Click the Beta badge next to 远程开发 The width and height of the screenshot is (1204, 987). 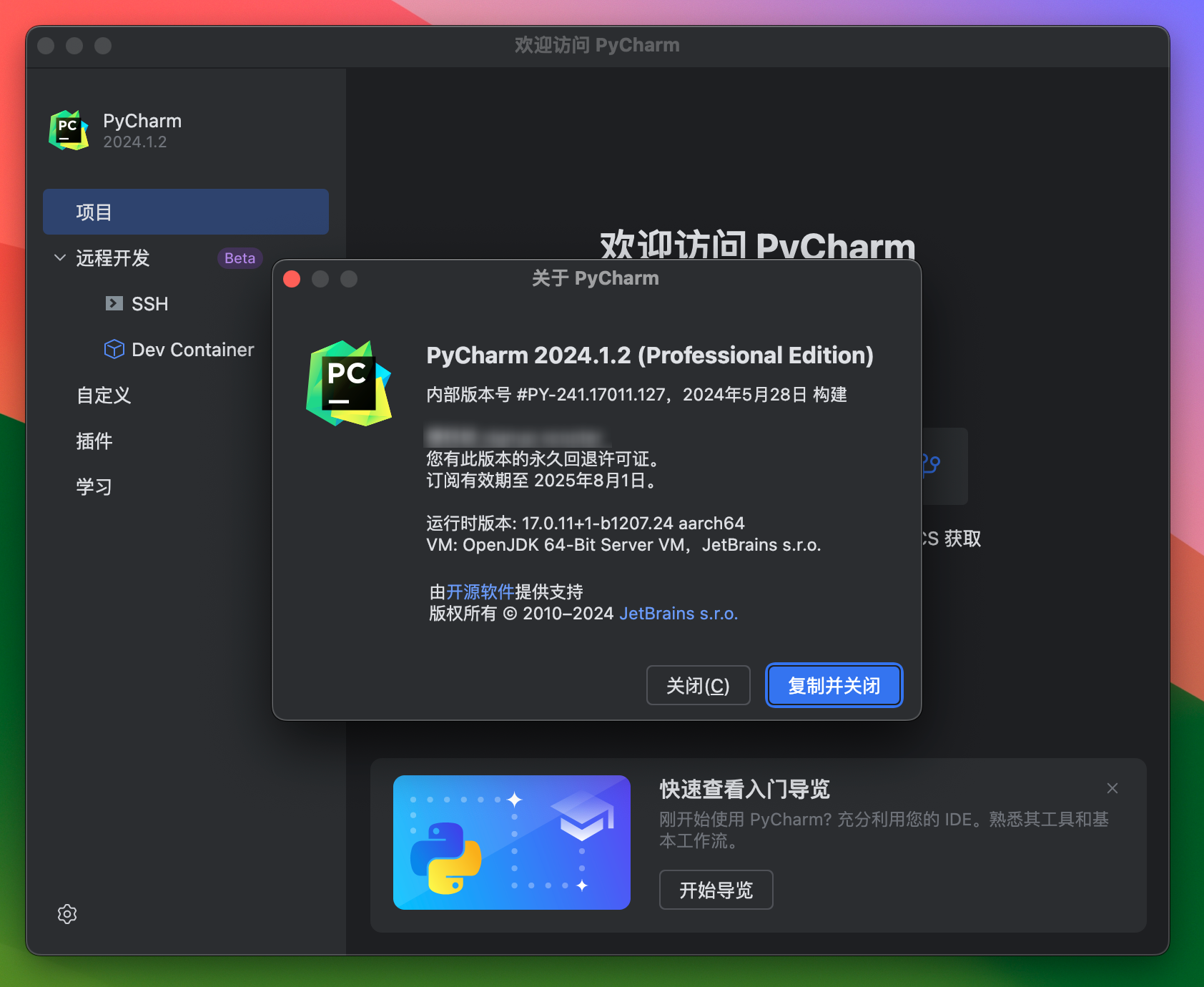(240, 258)
